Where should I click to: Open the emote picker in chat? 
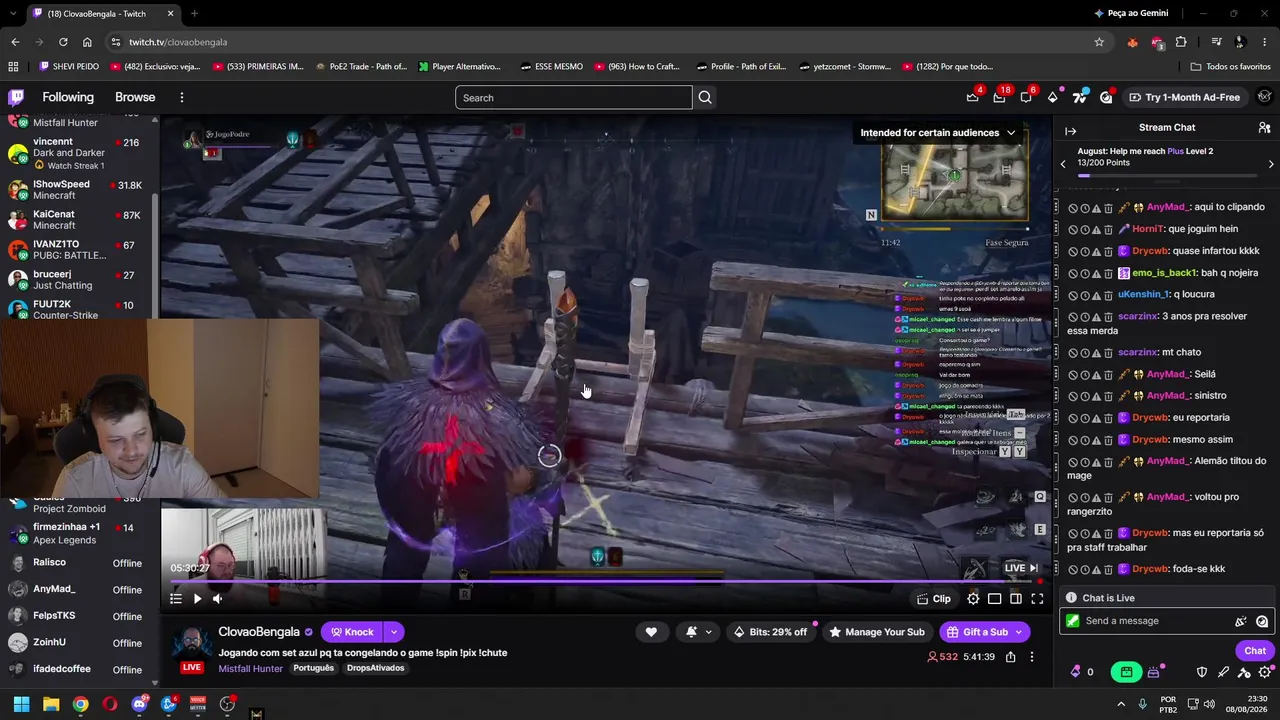tap(1262, 621)
